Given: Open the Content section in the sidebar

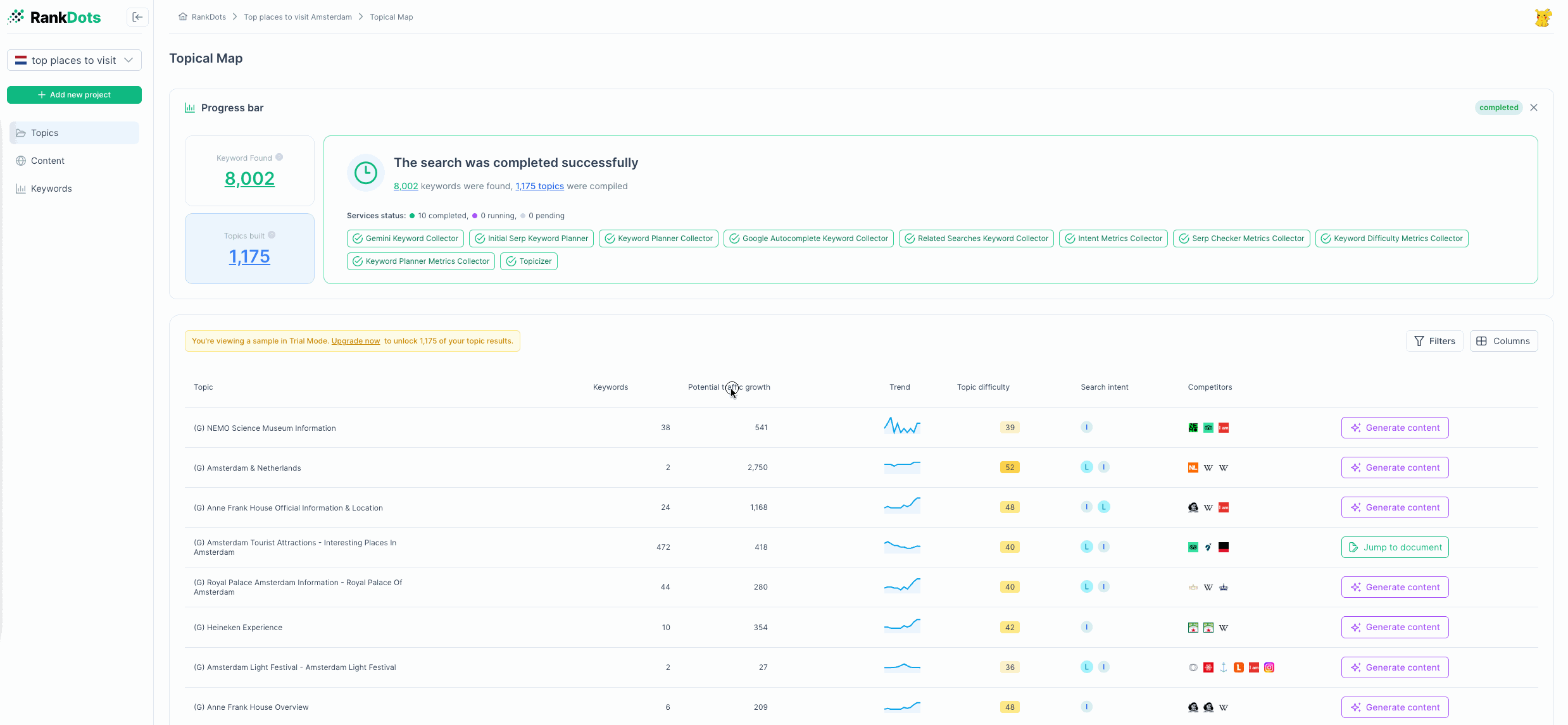Looking at the screenshot, I should tap(47, 161).
